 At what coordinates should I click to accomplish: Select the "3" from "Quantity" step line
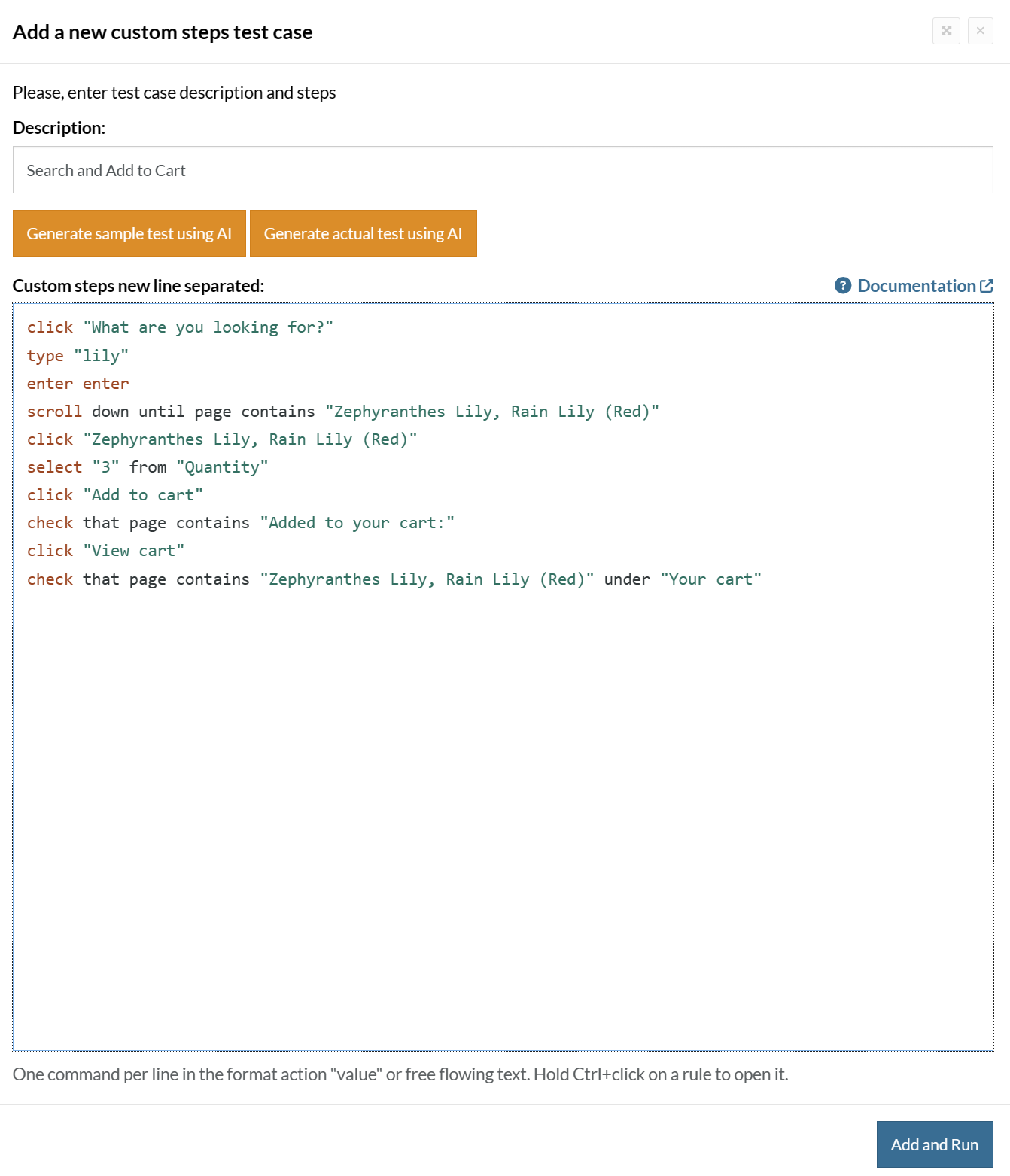coord(148,467)
